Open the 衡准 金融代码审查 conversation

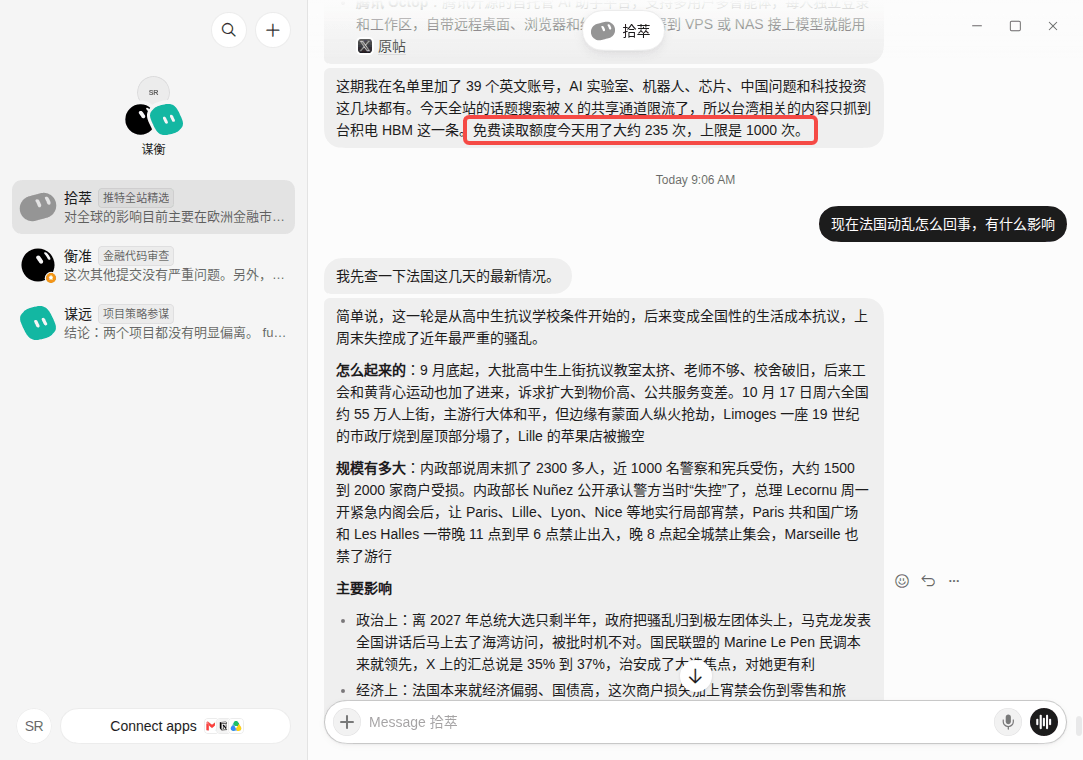[153, 265]
